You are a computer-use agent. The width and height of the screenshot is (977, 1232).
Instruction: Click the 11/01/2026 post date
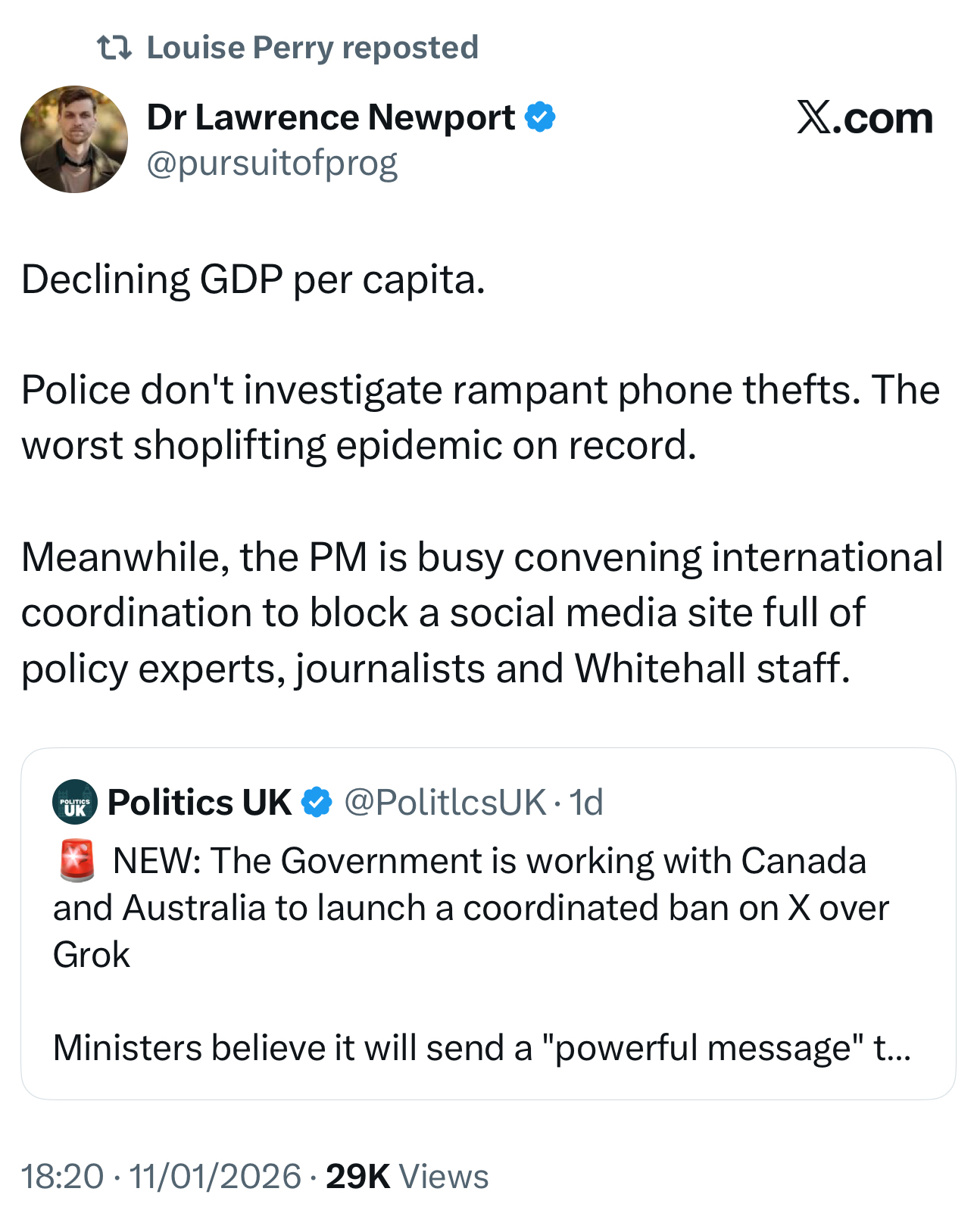(x=215, y=1177)
